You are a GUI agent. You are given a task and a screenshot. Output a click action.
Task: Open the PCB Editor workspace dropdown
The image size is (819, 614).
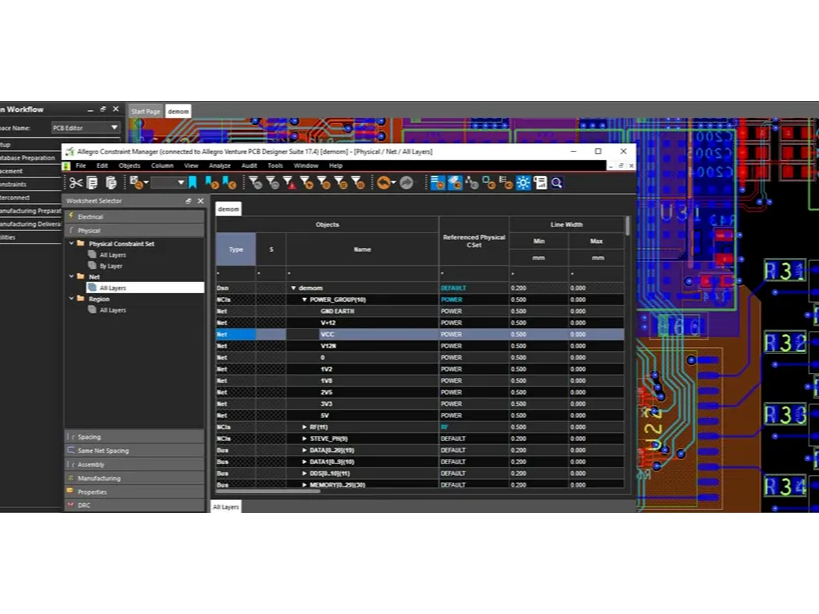115,127
